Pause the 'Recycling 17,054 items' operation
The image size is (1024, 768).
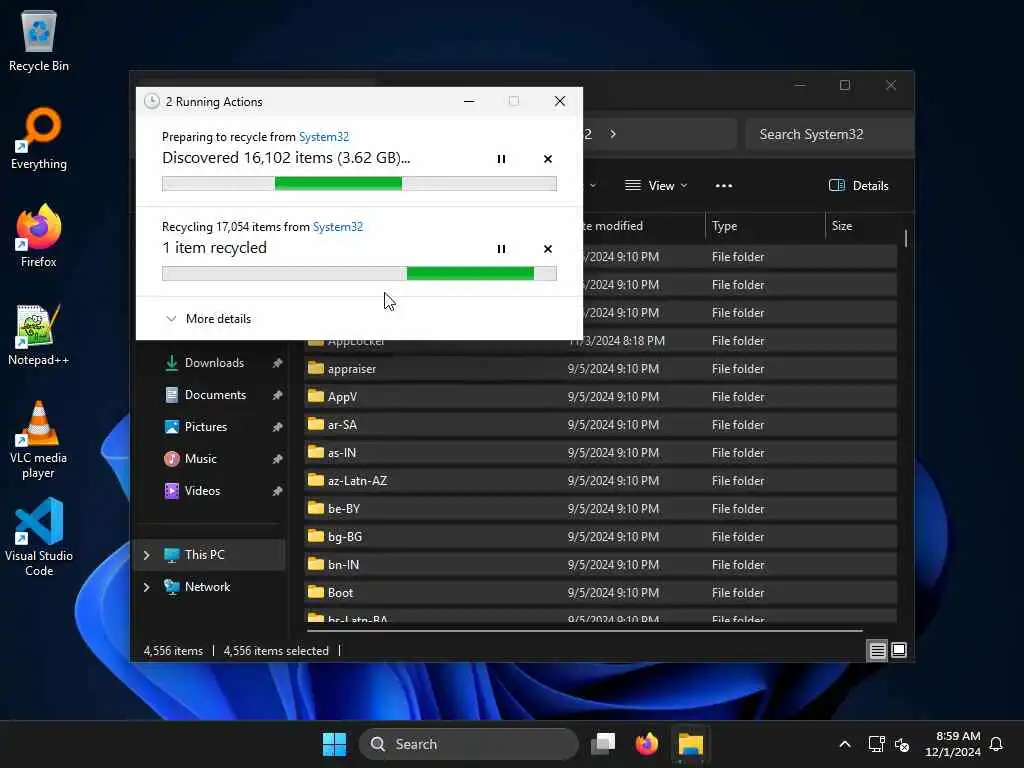click(501, 249)
